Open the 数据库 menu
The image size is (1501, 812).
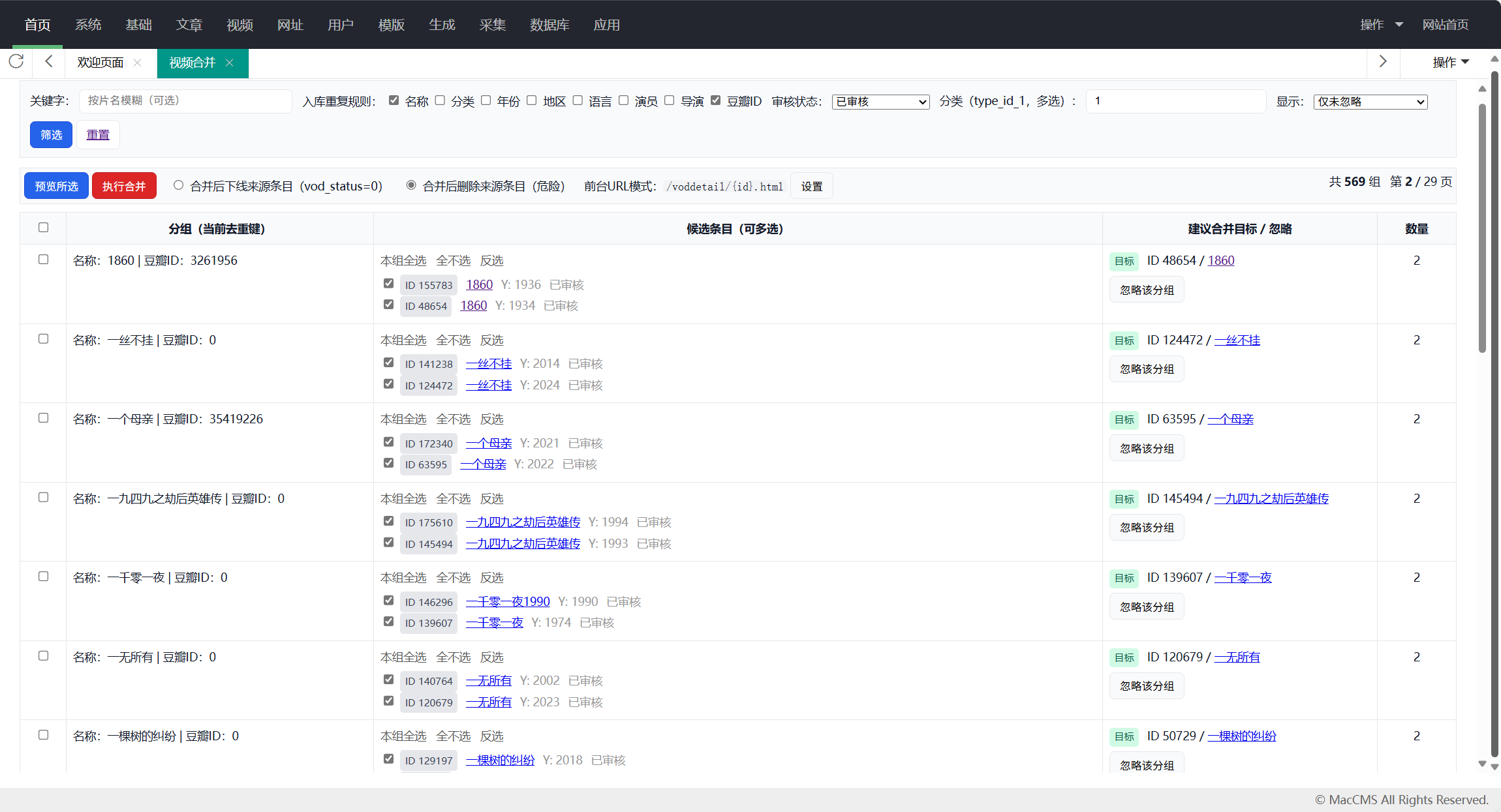pos(549,25)
